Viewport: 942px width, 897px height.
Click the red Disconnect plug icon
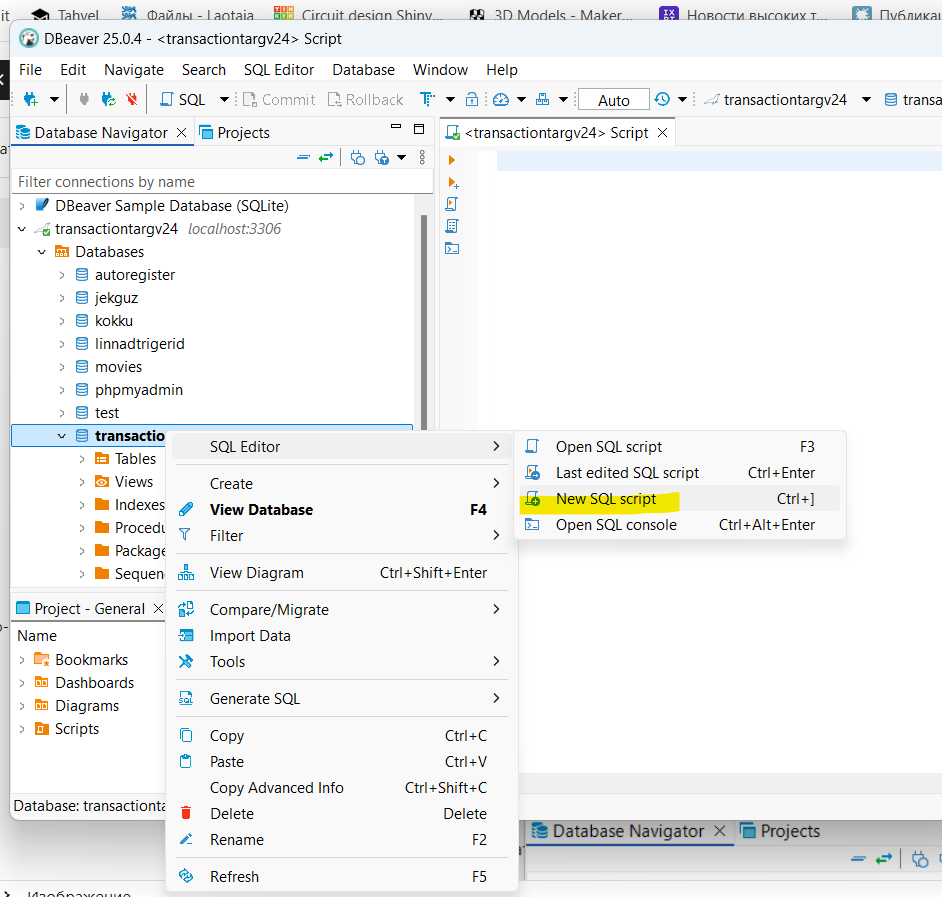click(x=132, y=99)
